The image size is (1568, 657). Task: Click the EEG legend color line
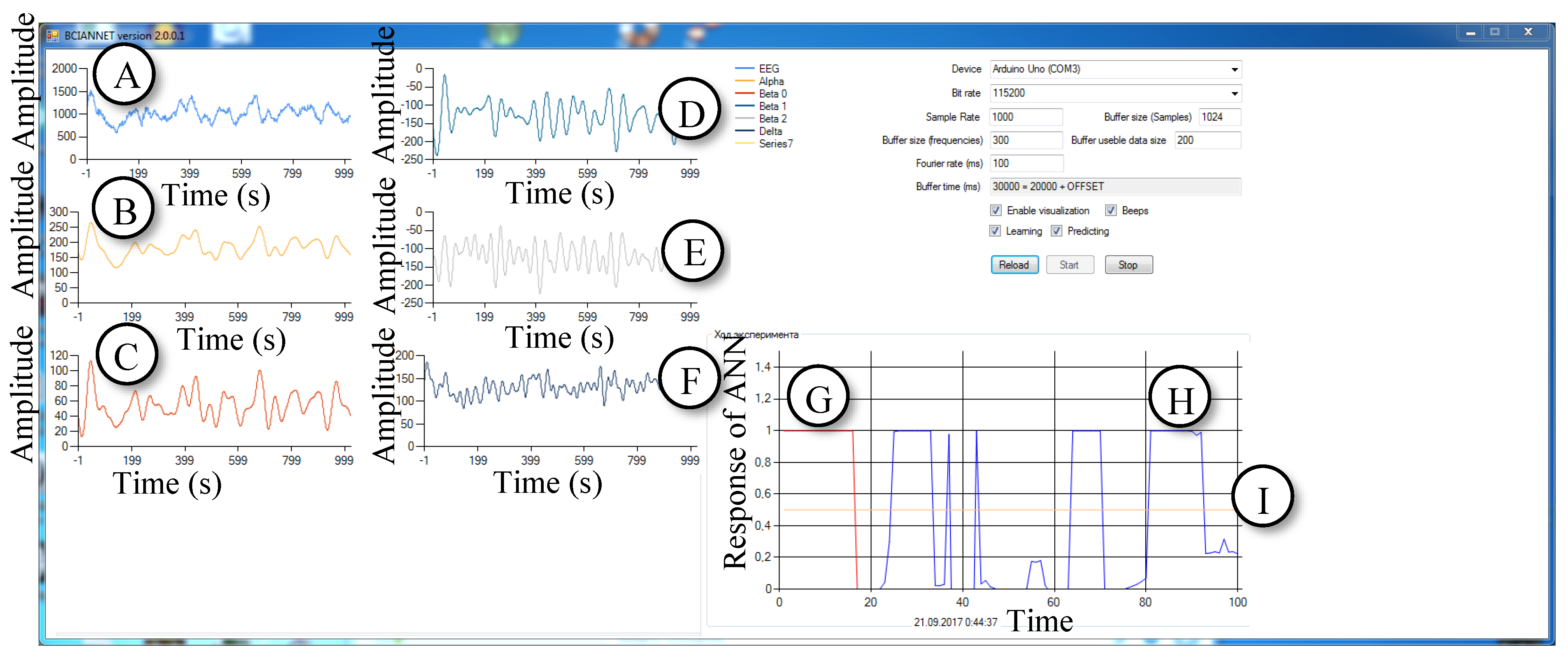744,69
